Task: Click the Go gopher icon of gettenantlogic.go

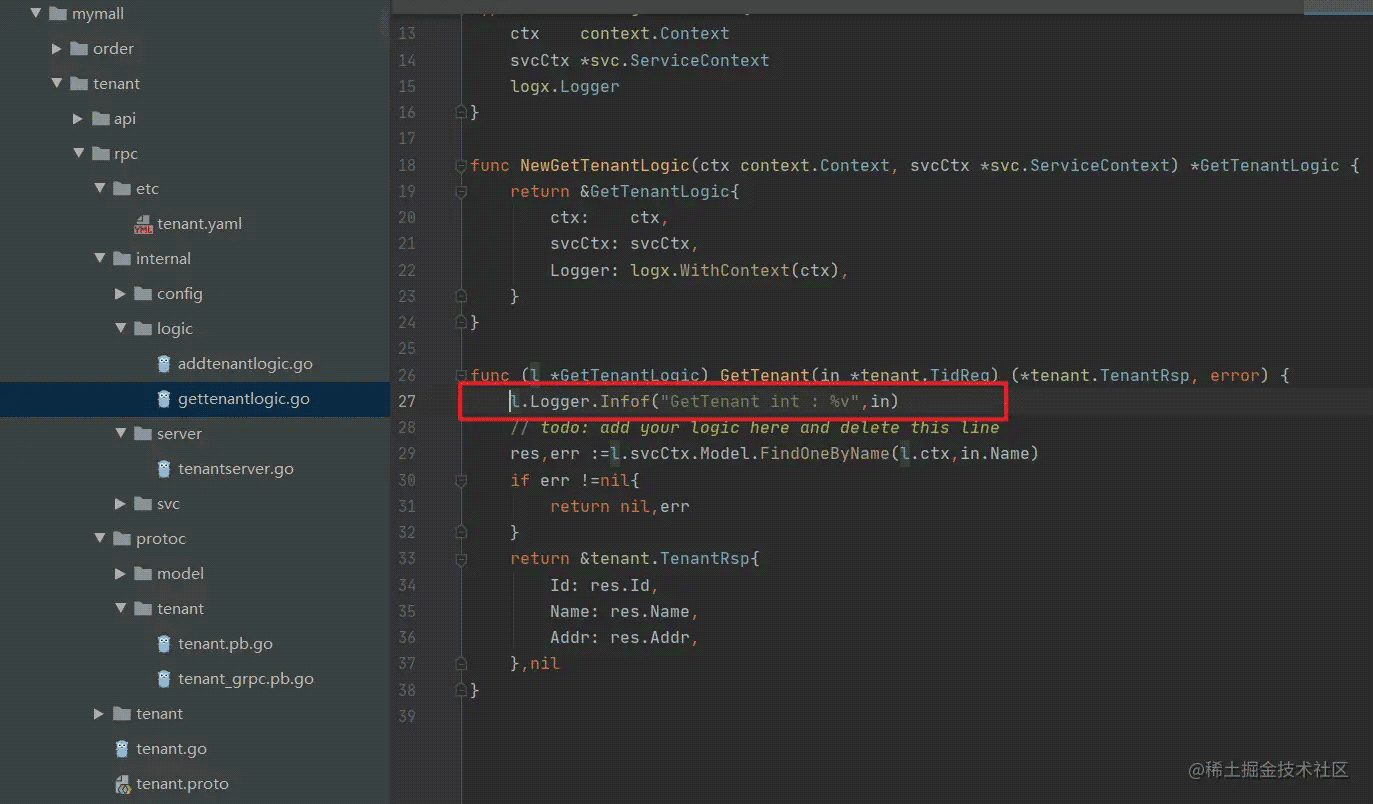Action: [164, 399]
